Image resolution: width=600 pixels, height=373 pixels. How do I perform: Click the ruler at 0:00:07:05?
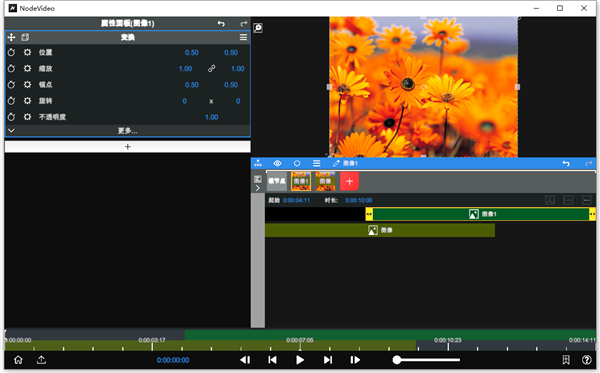[x=300, y=340]
